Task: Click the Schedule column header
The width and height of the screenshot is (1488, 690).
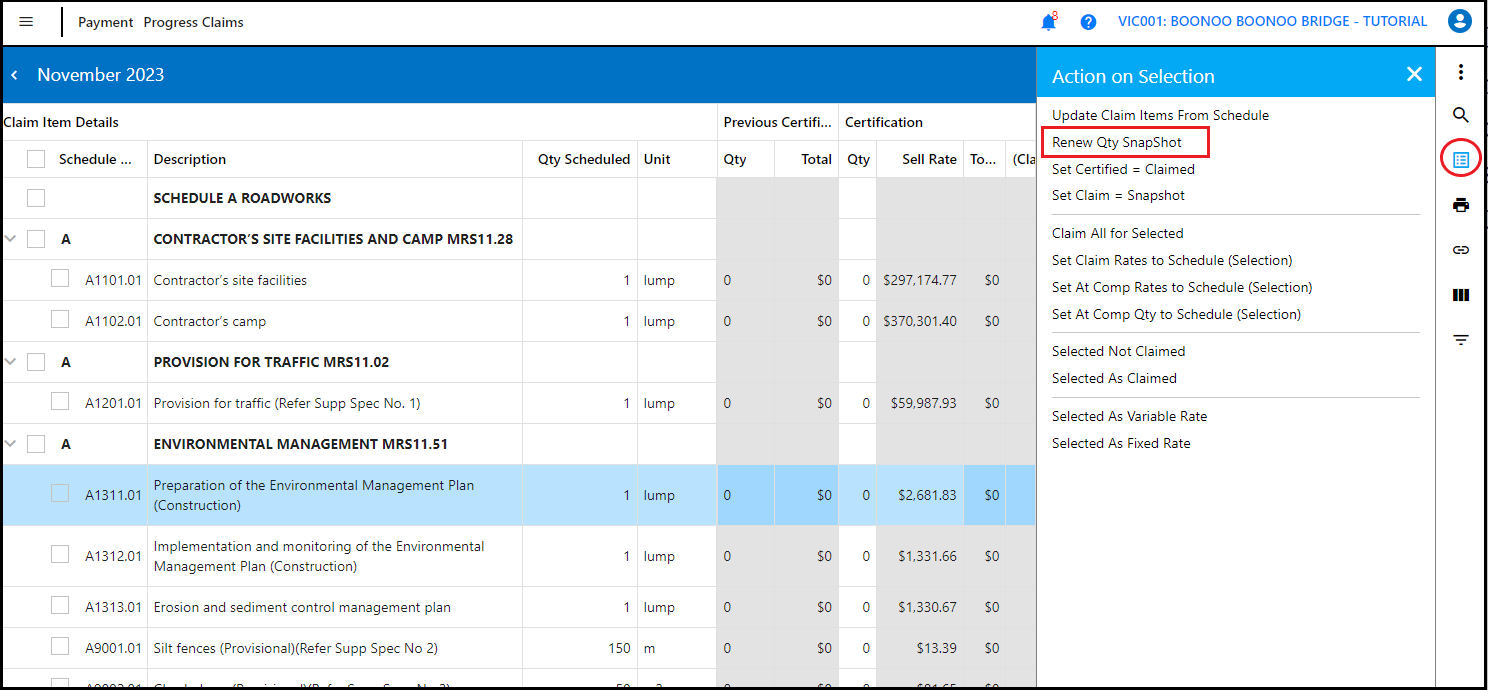Action: click(x=95, y=159)
